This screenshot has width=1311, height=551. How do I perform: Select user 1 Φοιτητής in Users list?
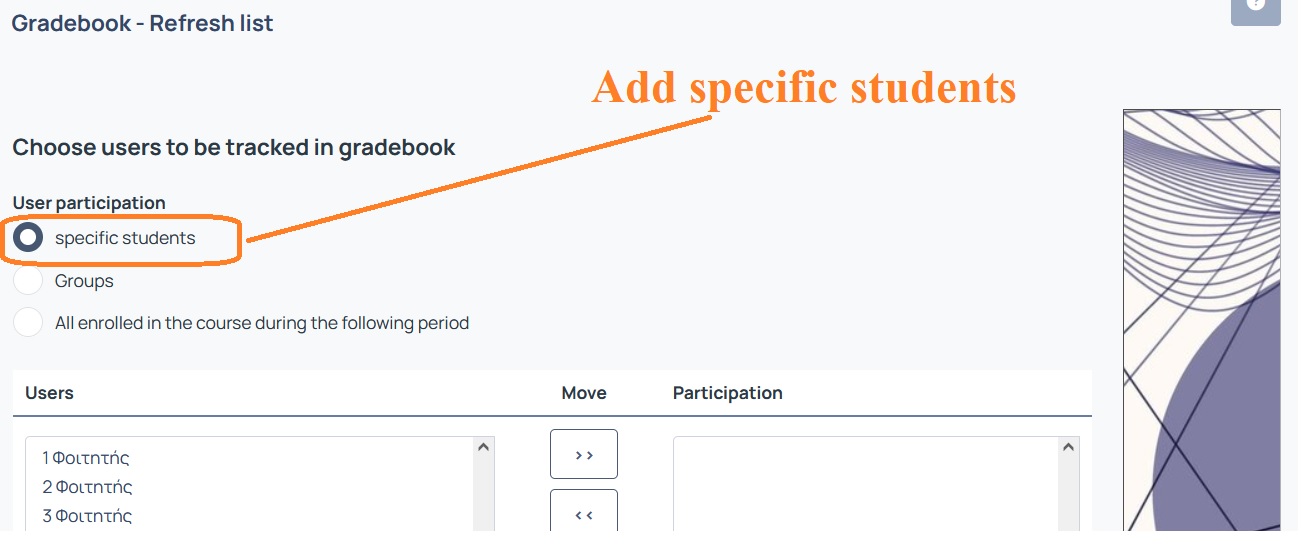pos(86,458)
